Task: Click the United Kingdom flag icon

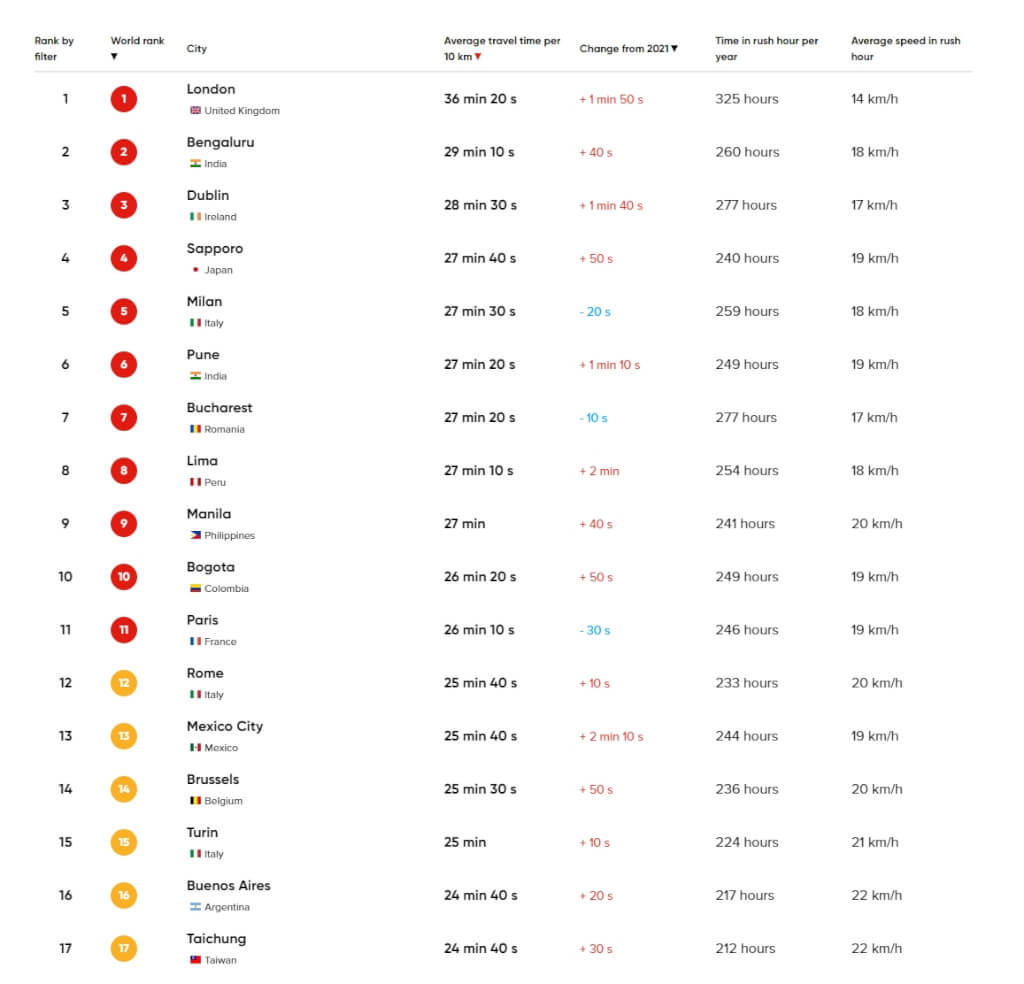Action: pyautogui.click(x=196, y=111)
